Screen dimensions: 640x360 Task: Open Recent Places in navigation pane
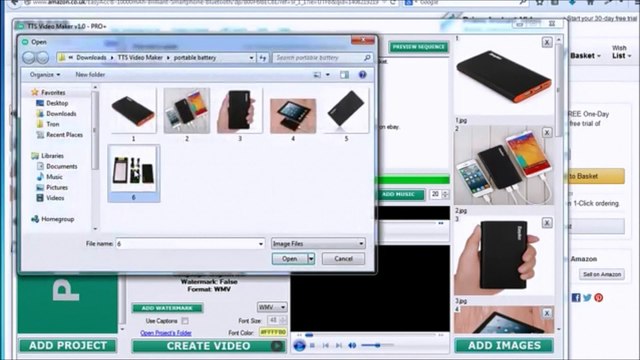click(x=64, y=135)
